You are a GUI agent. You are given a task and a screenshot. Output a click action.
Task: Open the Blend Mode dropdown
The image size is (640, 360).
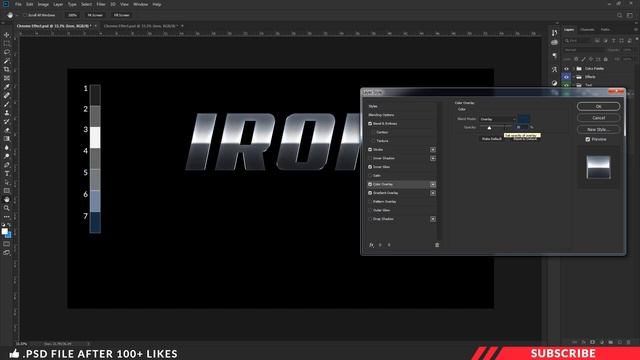(498, 119)
